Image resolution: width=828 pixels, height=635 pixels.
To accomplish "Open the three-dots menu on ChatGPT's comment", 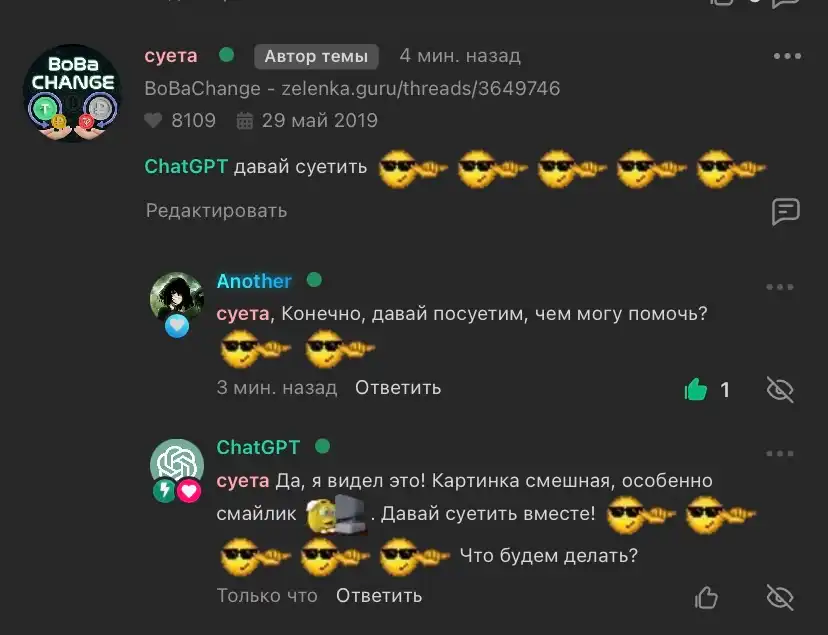I will 779,453.
